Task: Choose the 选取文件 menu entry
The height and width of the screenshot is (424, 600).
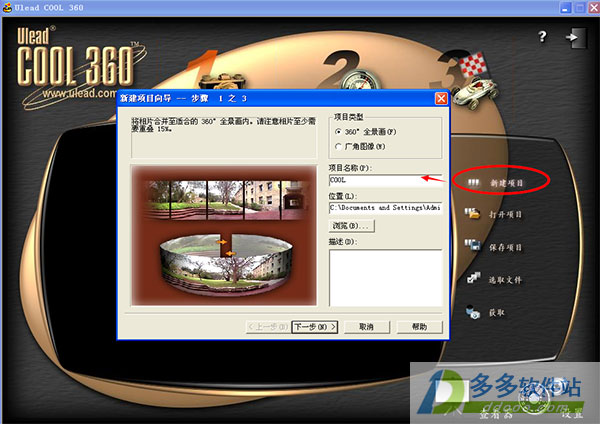Action: 505,280
